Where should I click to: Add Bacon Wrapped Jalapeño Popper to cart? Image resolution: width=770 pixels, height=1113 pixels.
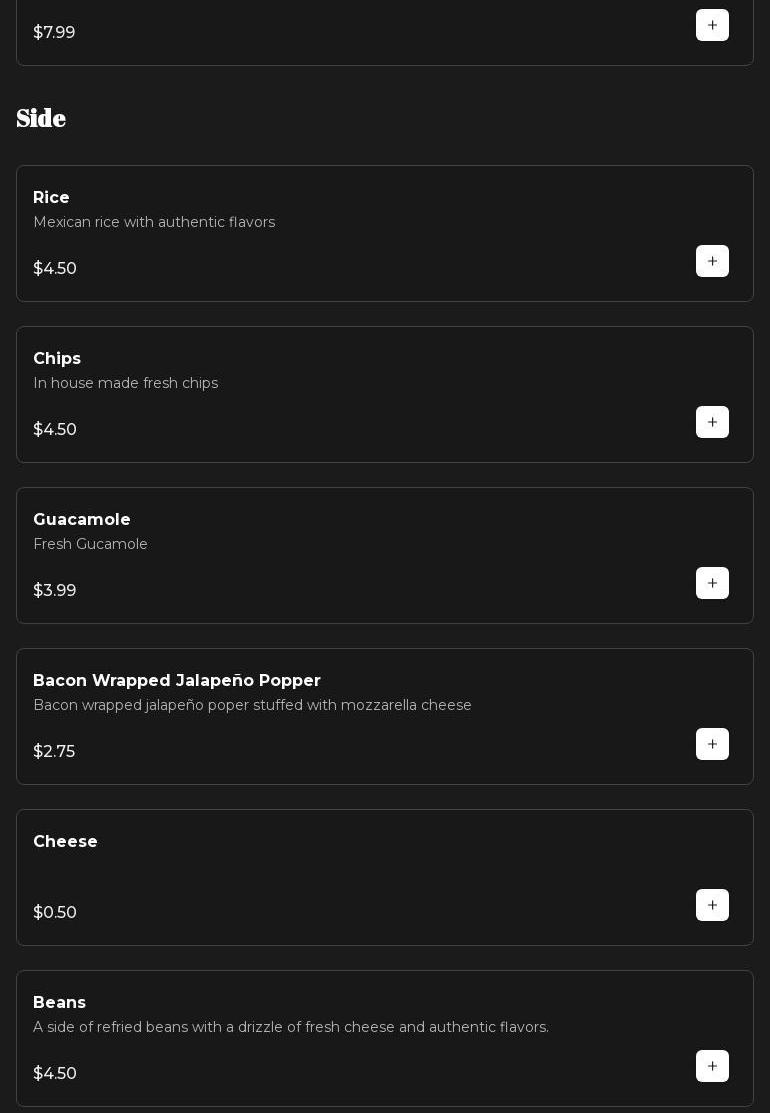point(712,744)
